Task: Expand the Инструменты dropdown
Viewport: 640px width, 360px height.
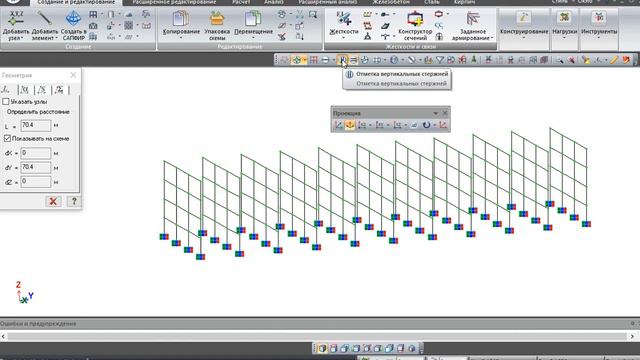Action: (599, 38)
